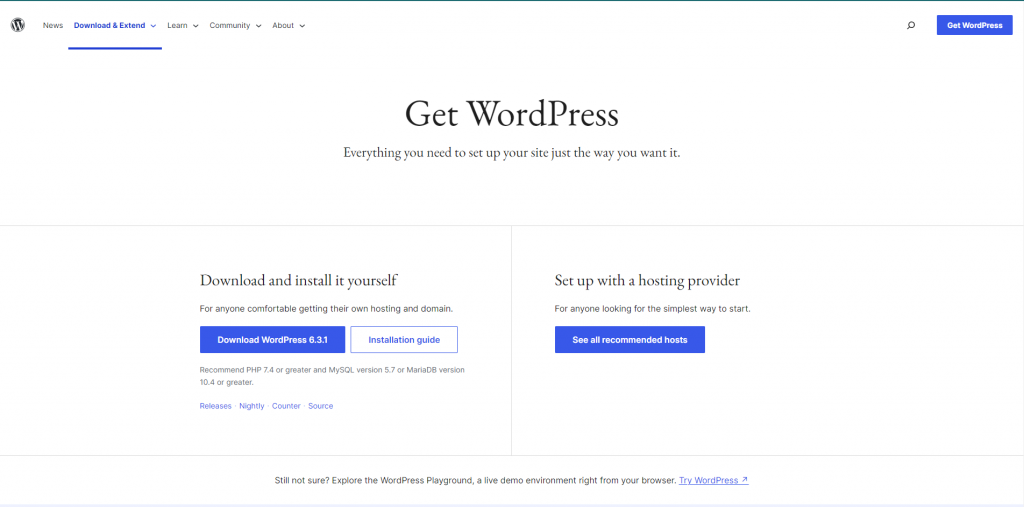Open the Installation guide button
This screenshot has height=507, width=1024.
(x=404, y=340)
